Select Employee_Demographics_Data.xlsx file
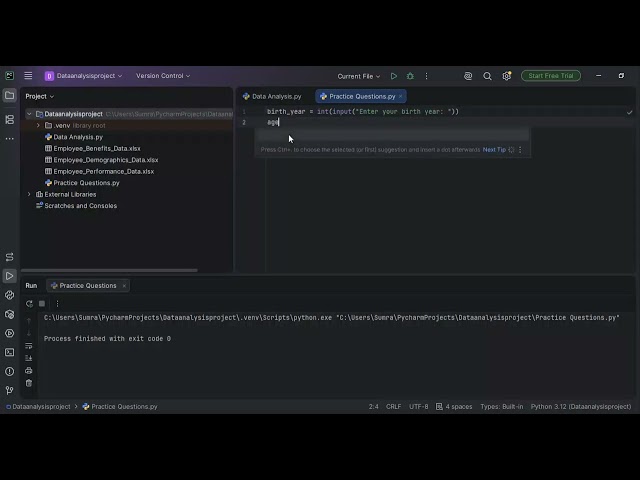The height and width of the screenshot is (480, 640). tap(101, 160)
